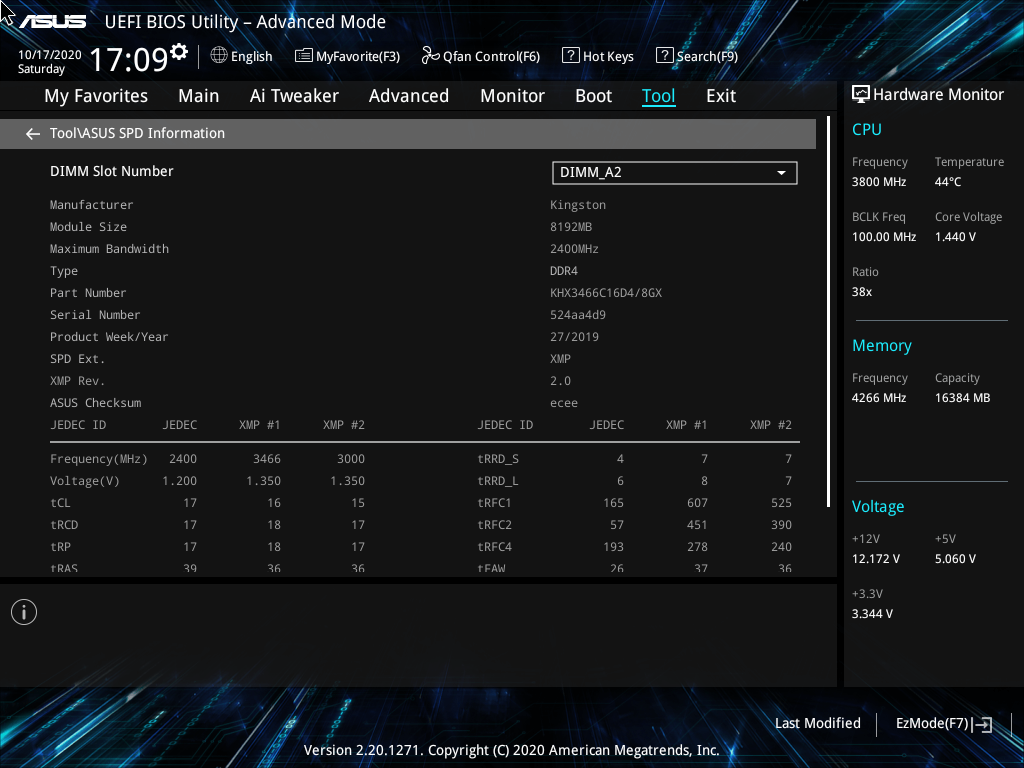Switch to the Ai Tweaker tab
1024x768 pixels.
294,96
